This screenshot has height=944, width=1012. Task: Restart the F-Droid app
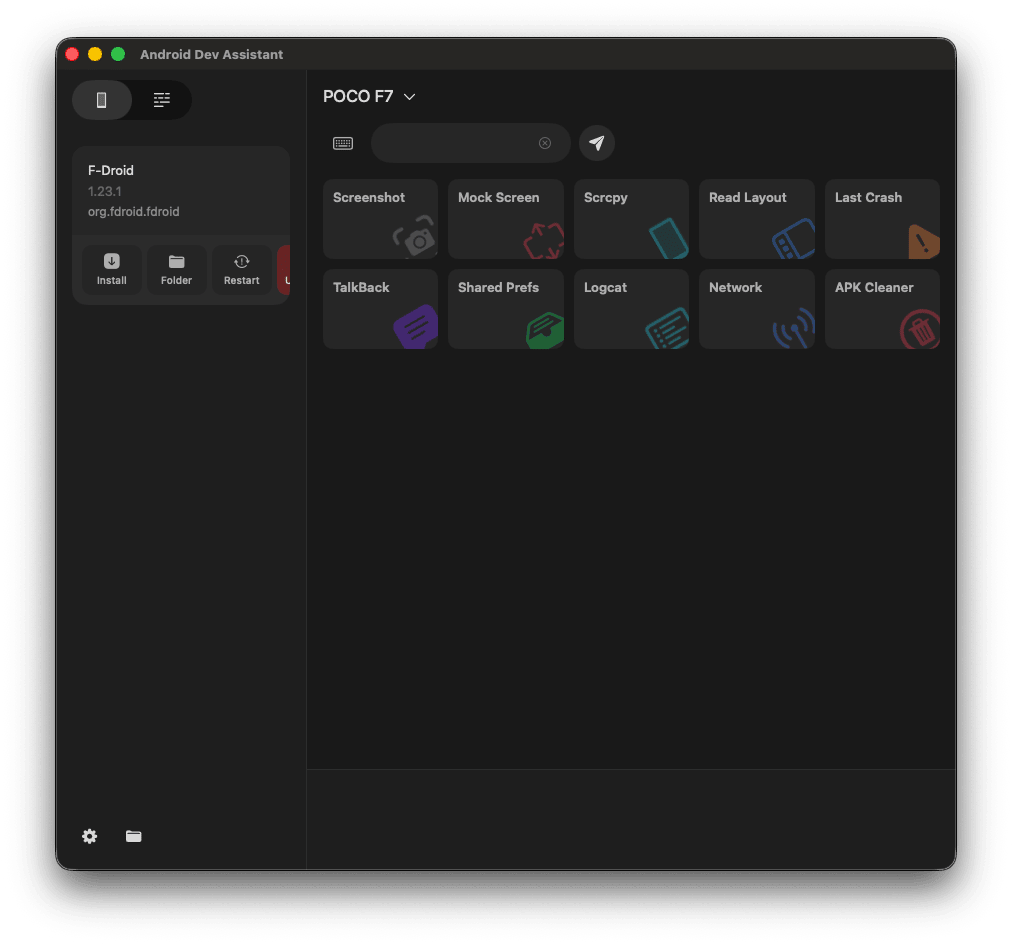coord(241,270)
